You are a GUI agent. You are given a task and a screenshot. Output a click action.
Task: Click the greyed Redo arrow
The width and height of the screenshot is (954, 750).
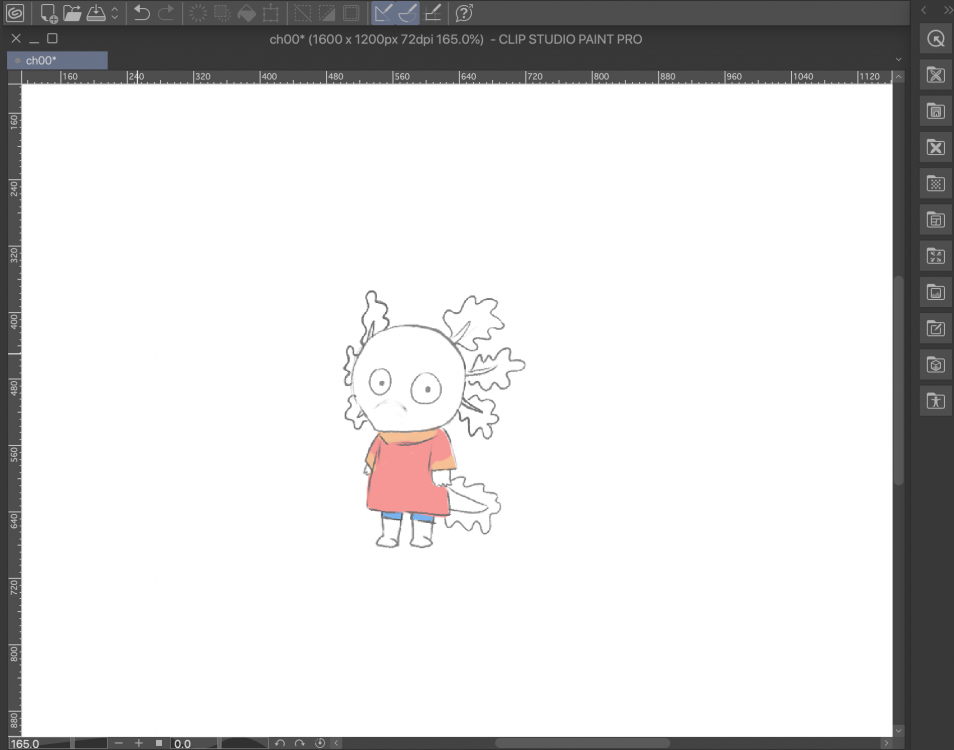point(165,13)
